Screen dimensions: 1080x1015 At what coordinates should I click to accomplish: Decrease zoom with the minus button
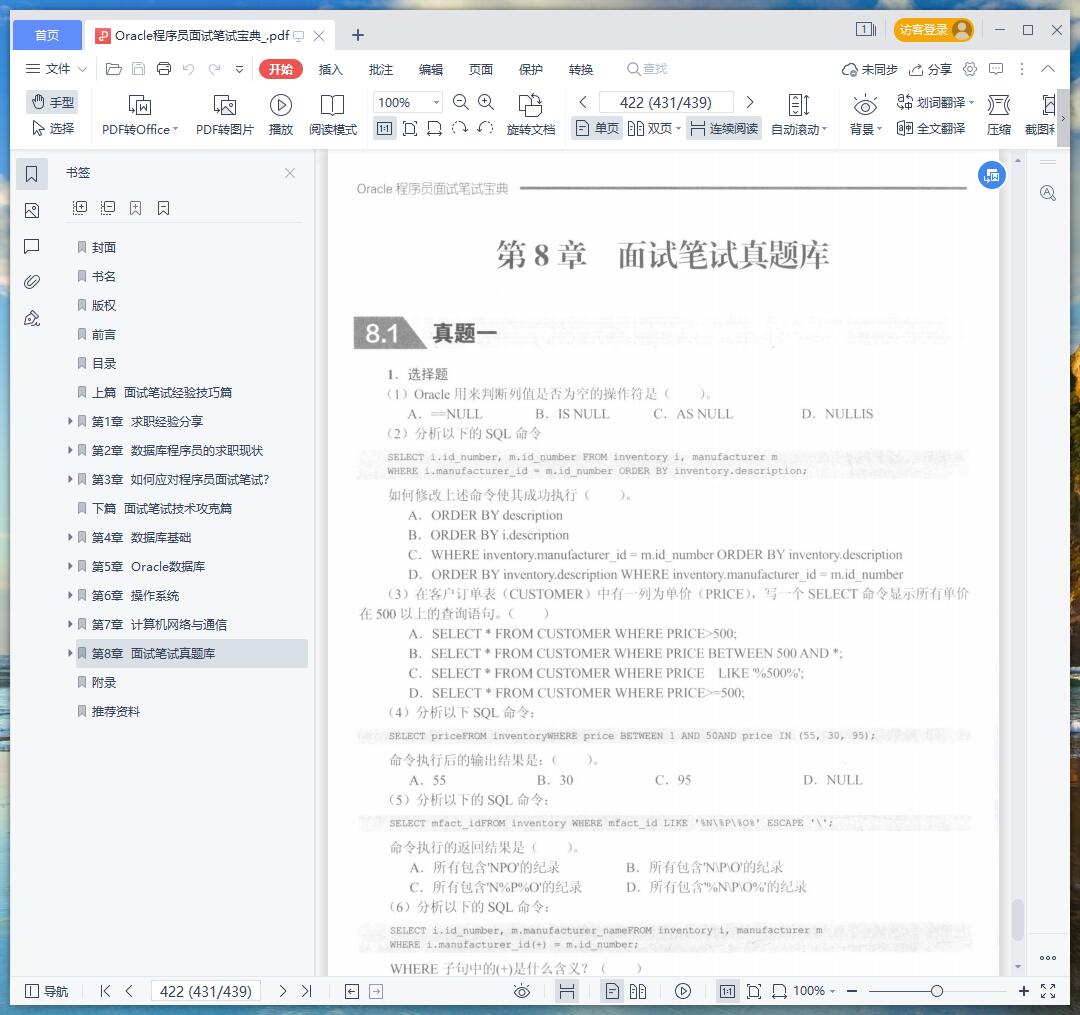[x=852, y=991]
